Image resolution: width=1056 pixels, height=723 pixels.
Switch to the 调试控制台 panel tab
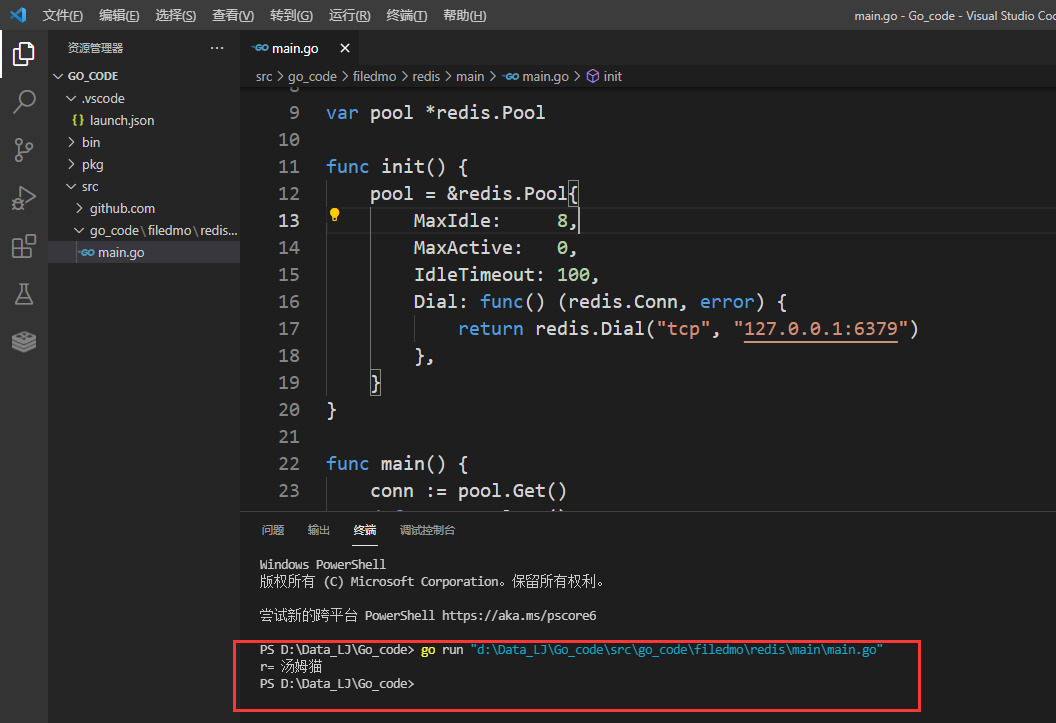(427, 530)
